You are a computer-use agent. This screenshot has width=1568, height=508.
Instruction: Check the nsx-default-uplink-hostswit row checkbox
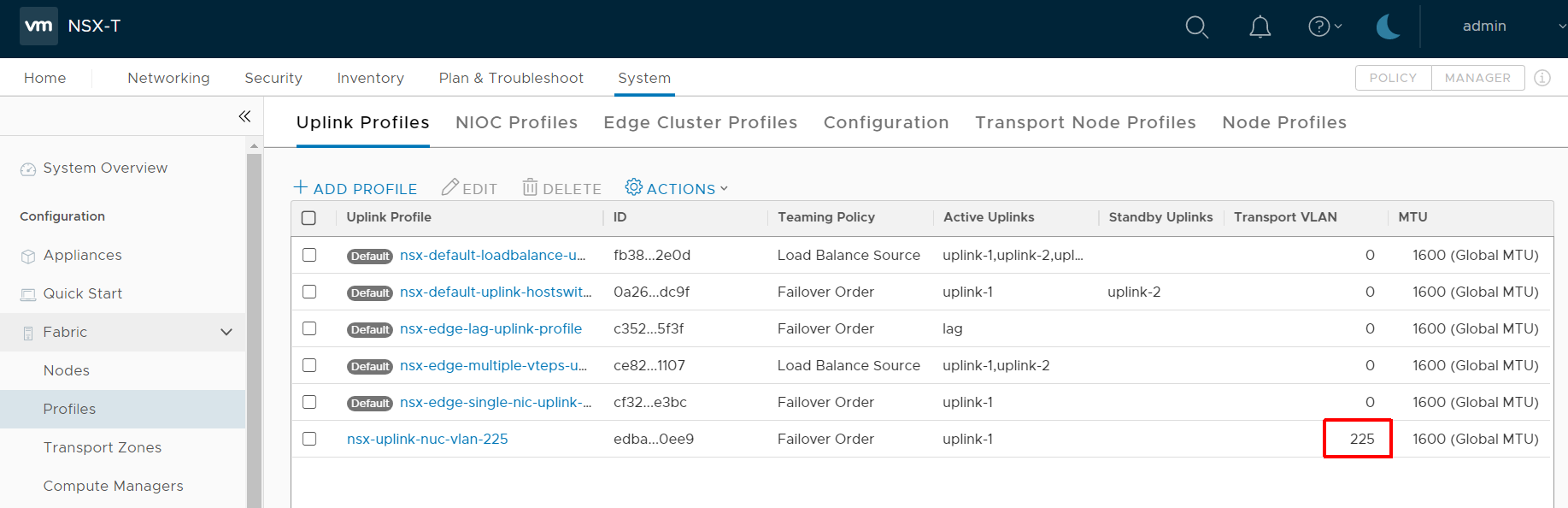(309, 292)
